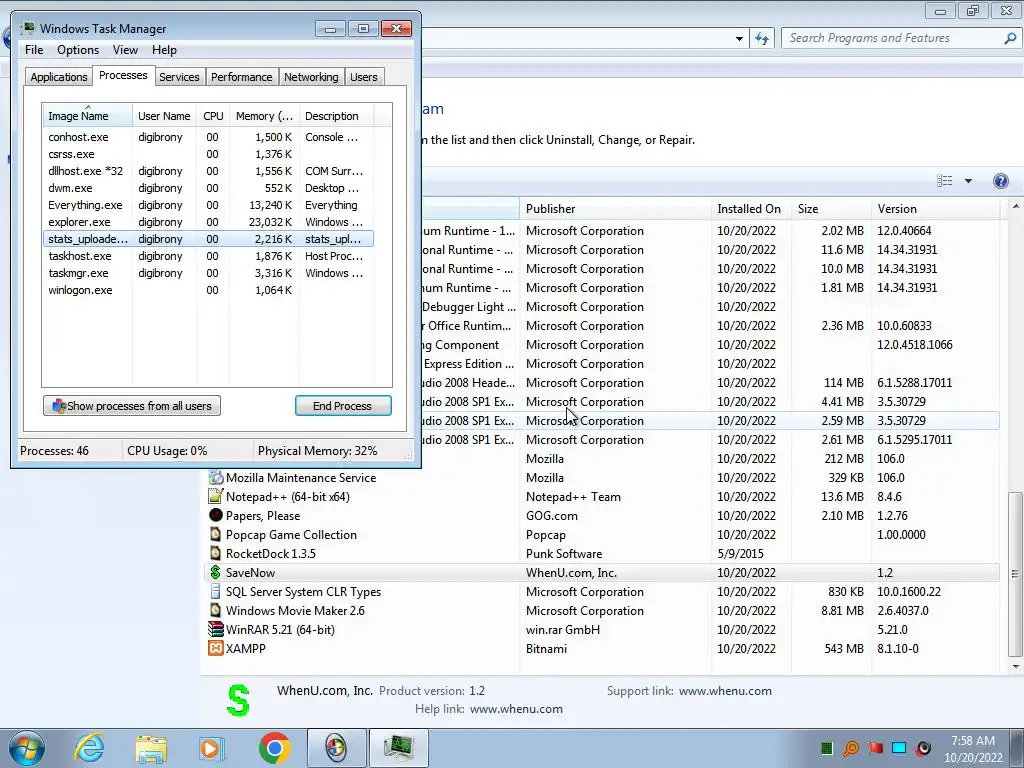
Task: Click Show processes from all users
Action: point(132,406)
